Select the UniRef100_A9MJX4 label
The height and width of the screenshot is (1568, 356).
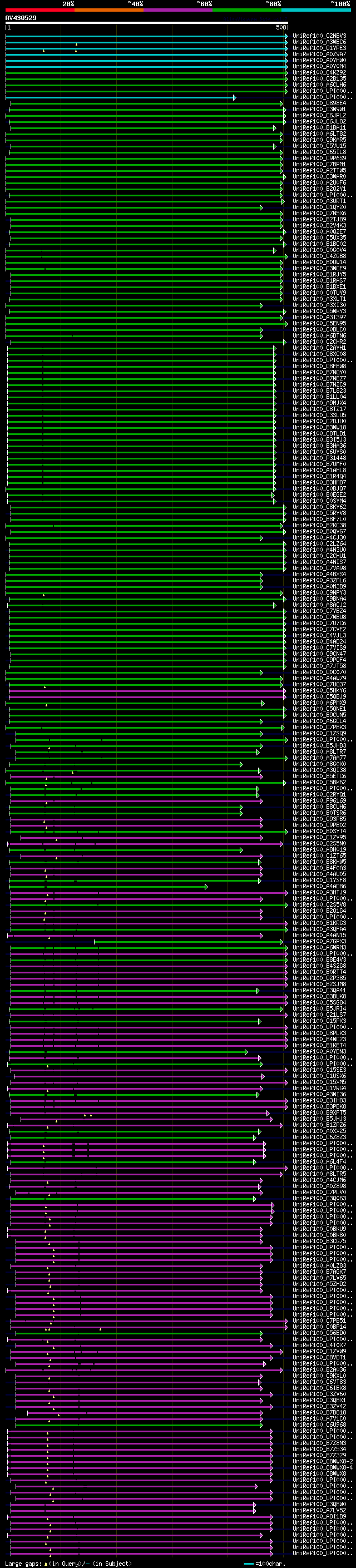click(319, 403)
